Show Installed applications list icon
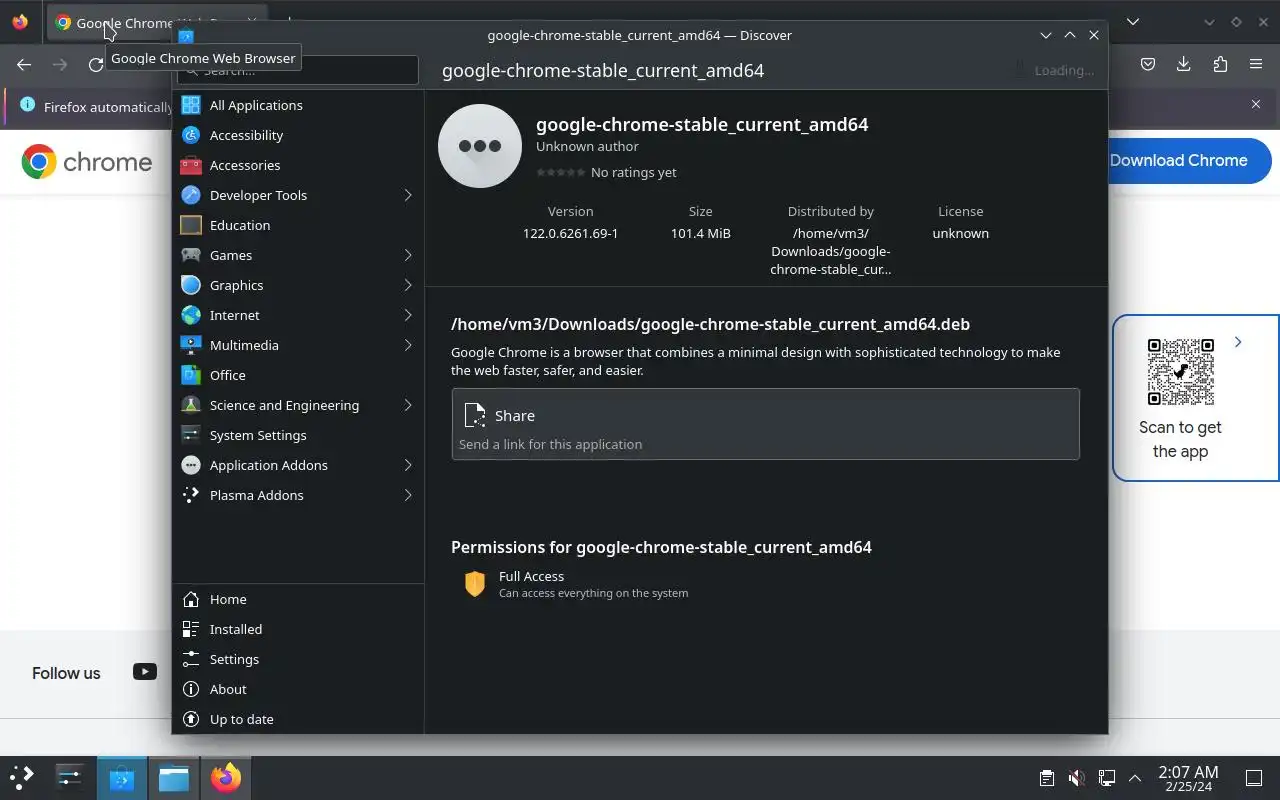This screenshot has height=800, width=1280. click(191, 629)
